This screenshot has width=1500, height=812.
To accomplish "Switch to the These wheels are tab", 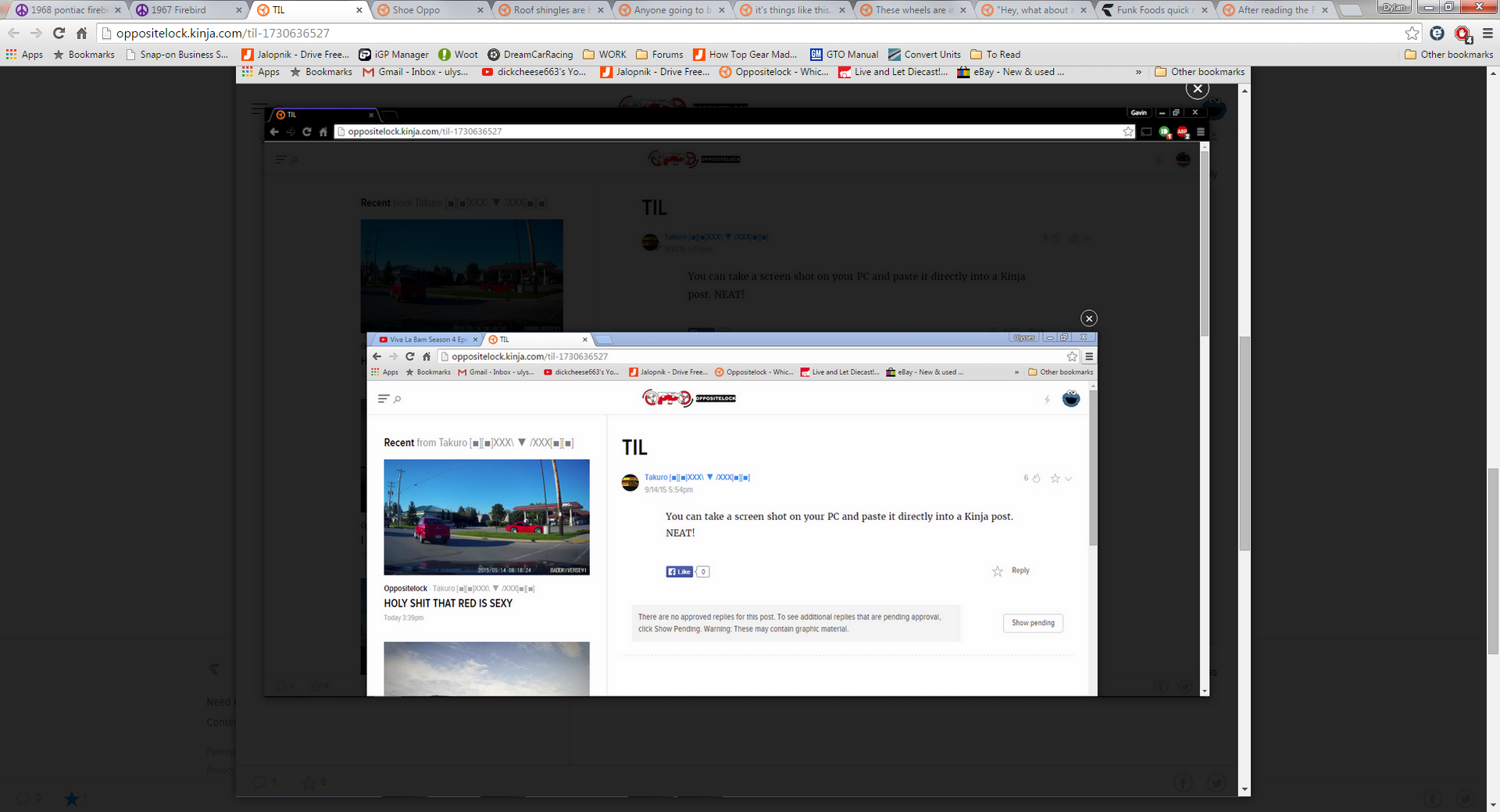I will coord(912,10).
